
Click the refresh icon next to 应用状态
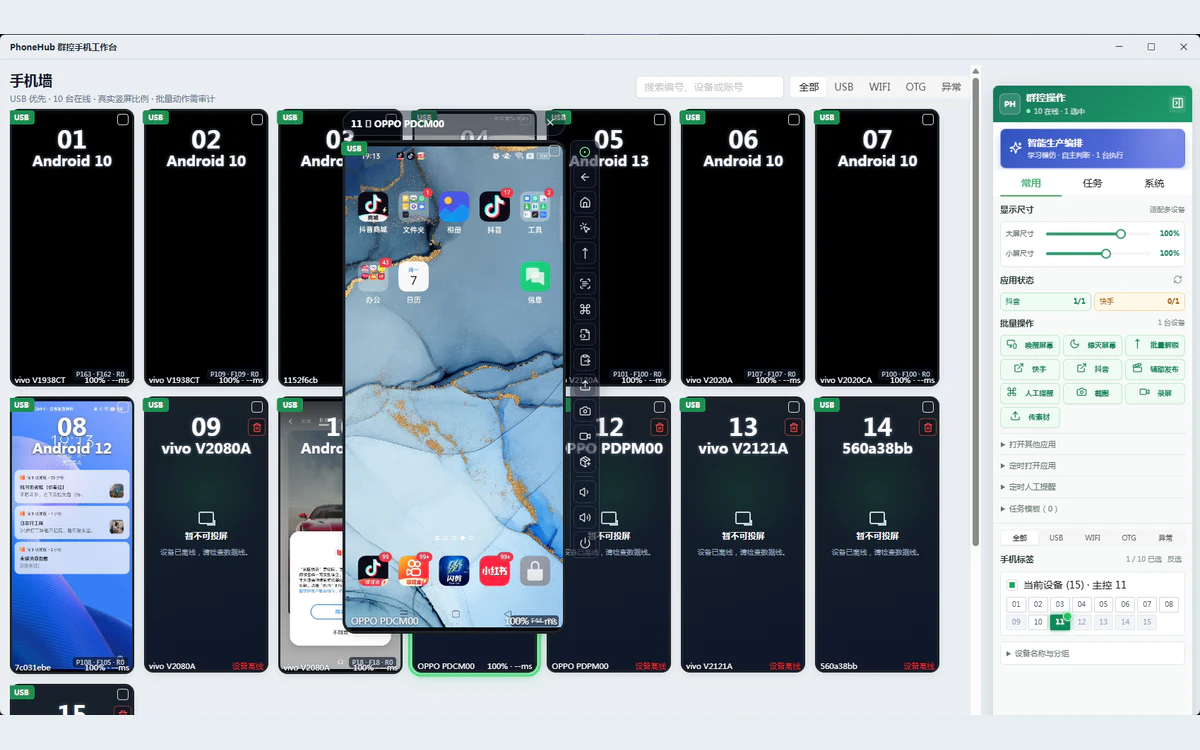tap(1178, 280)
